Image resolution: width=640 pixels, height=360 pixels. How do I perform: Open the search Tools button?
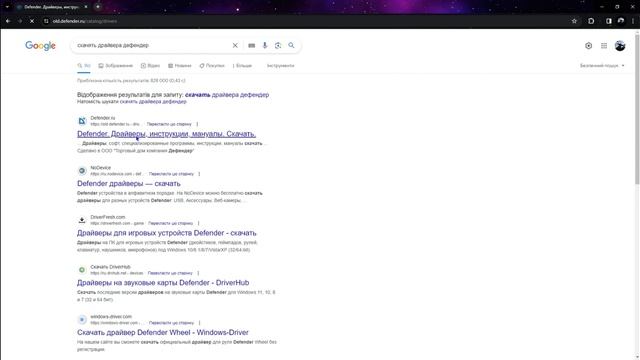[280, 66]
